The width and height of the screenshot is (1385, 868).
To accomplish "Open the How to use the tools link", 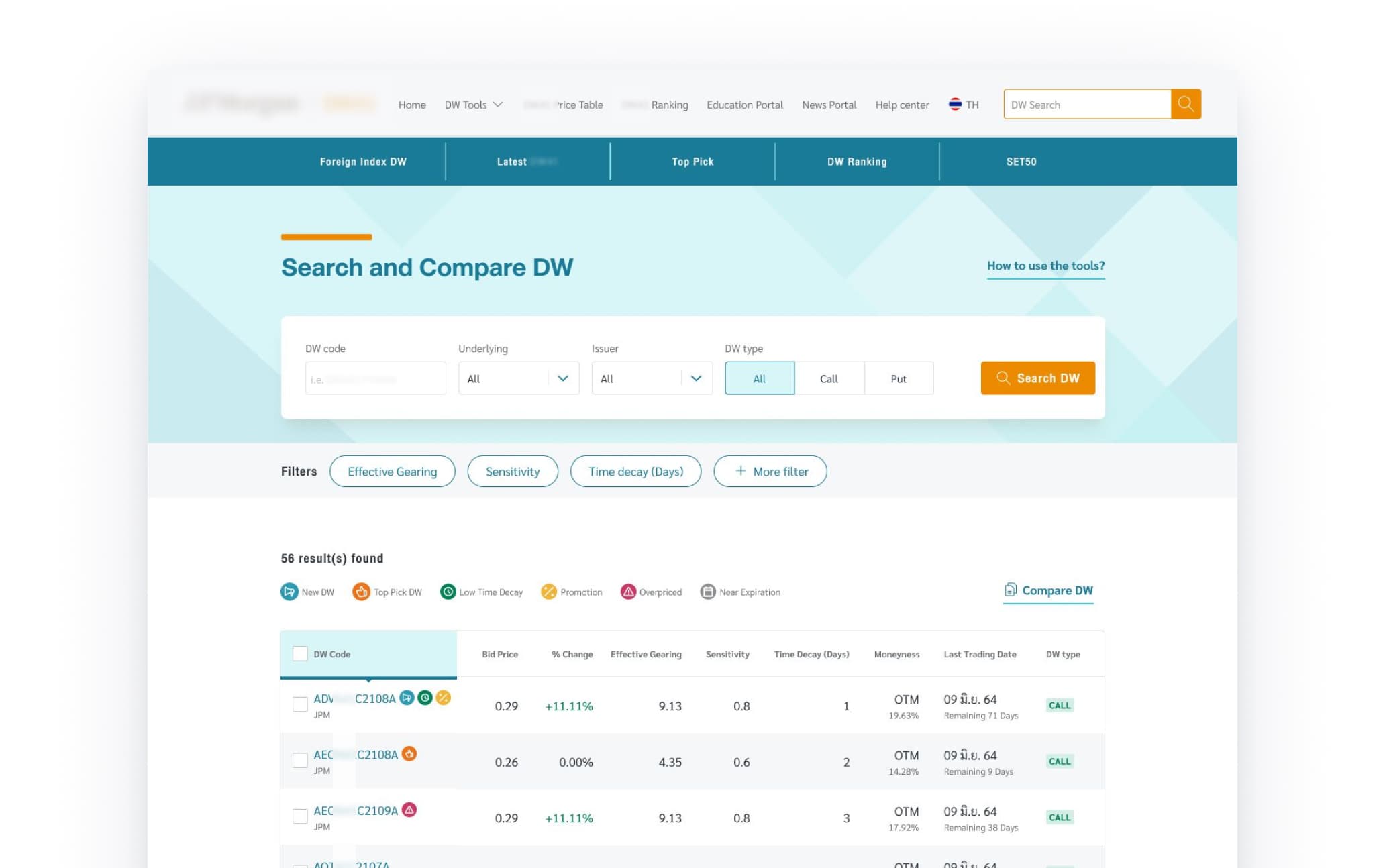I will (1045, 266).
